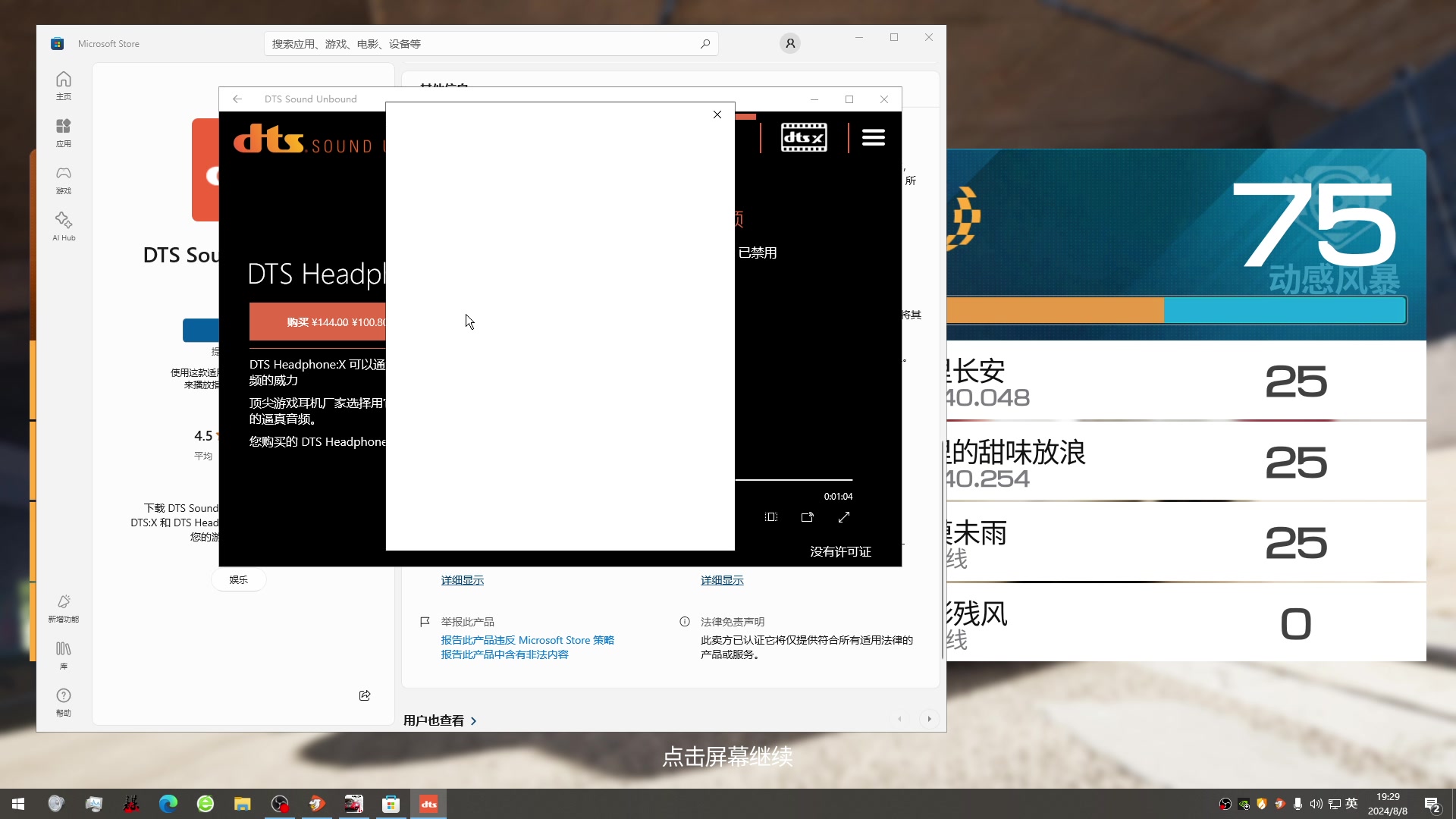
Task: Switch input language 英 indicator
Action: pos(1351,804)
